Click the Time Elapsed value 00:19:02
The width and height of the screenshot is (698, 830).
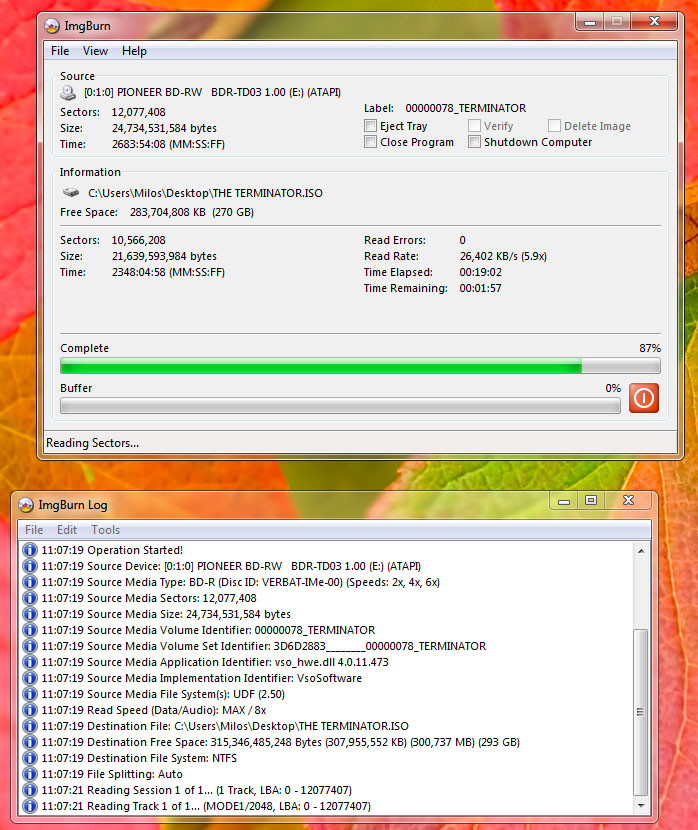coord(481,272)
